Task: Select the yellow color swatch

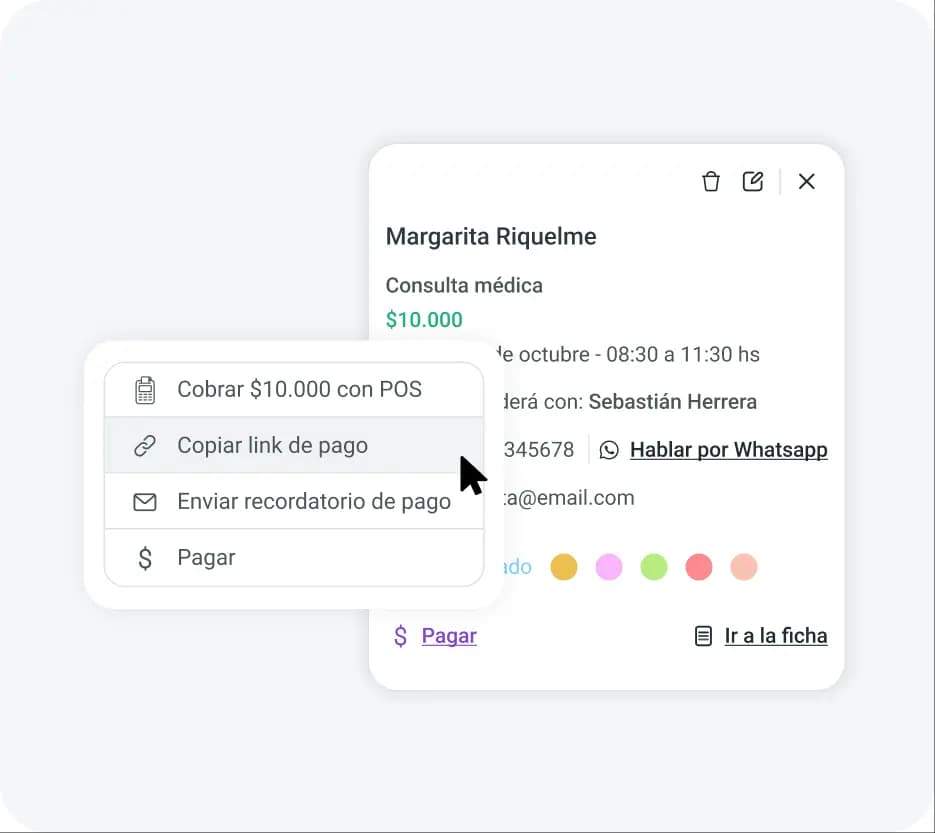Action: pos(564,566)
